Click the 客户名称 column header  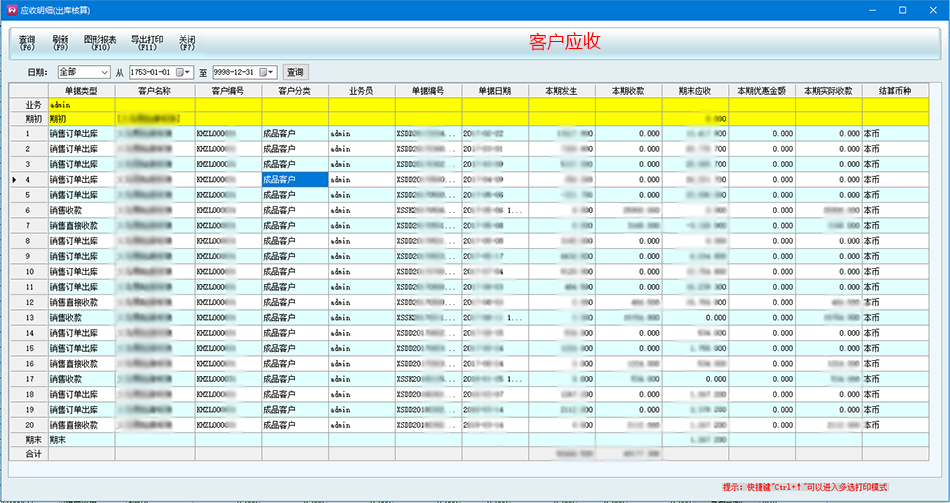[x=154, y=90]
